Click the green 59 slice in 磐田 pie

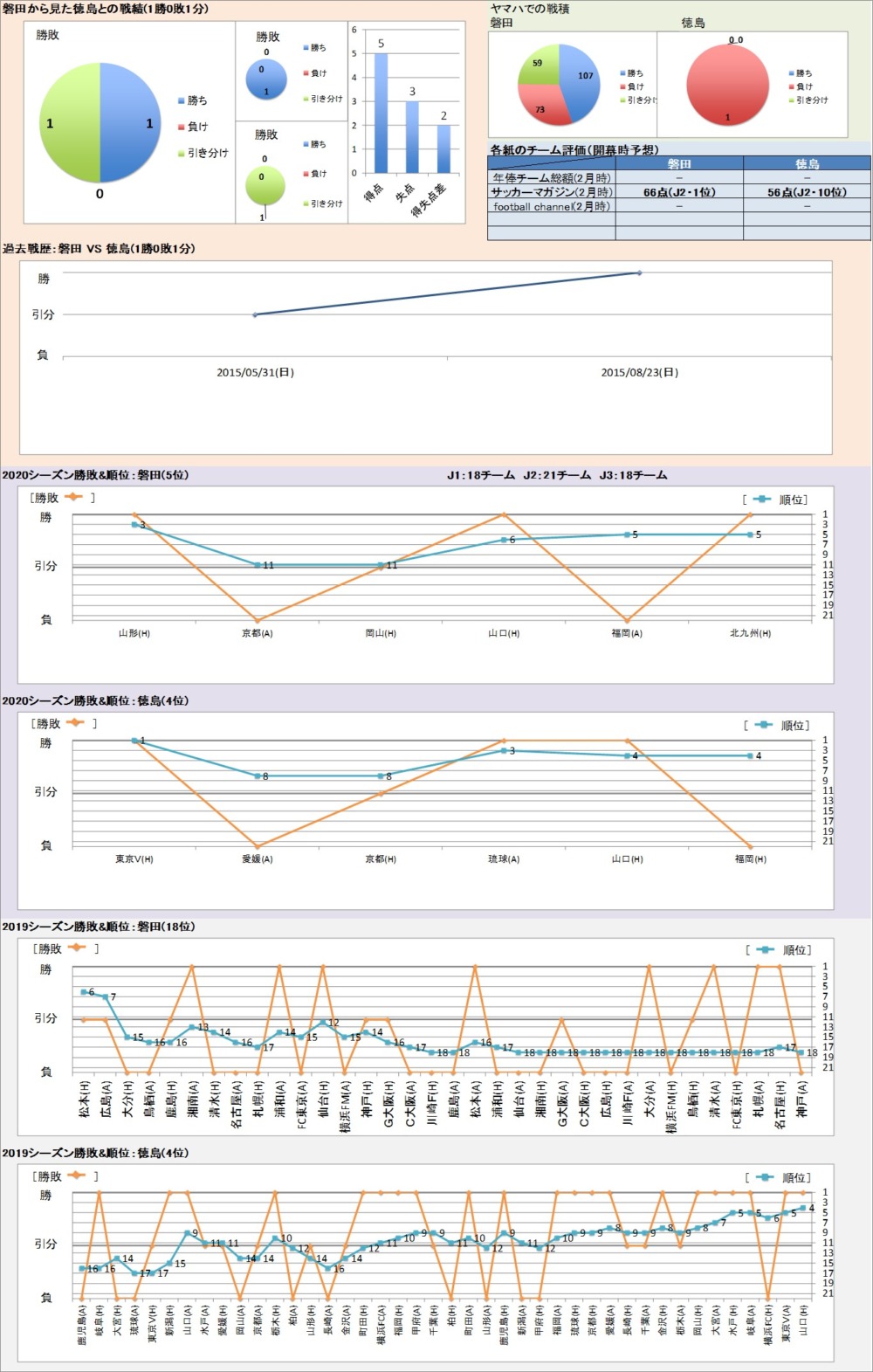537,65
